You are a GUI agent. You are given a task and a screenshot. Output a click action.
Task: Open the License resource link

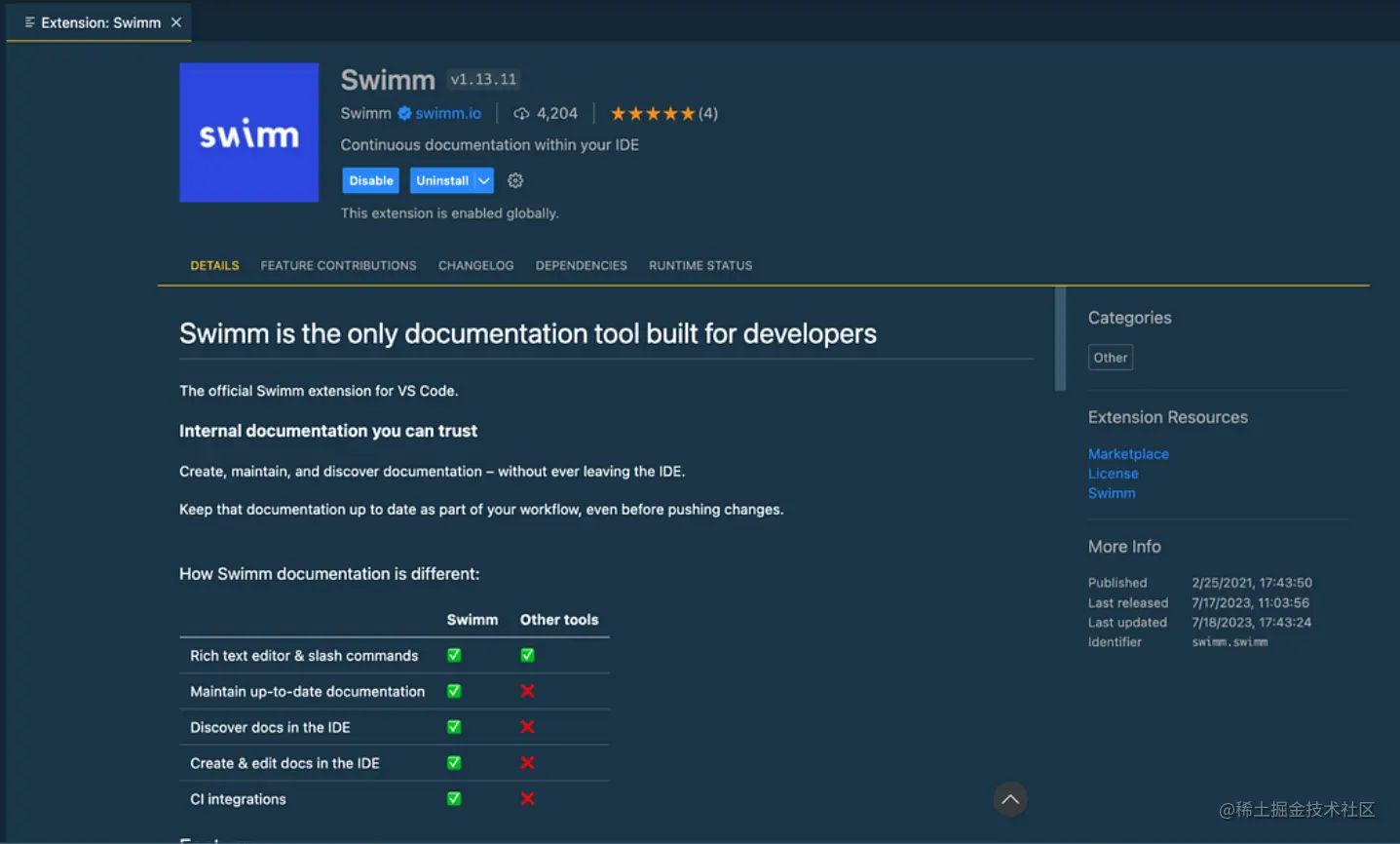[x=1113, y=474]
